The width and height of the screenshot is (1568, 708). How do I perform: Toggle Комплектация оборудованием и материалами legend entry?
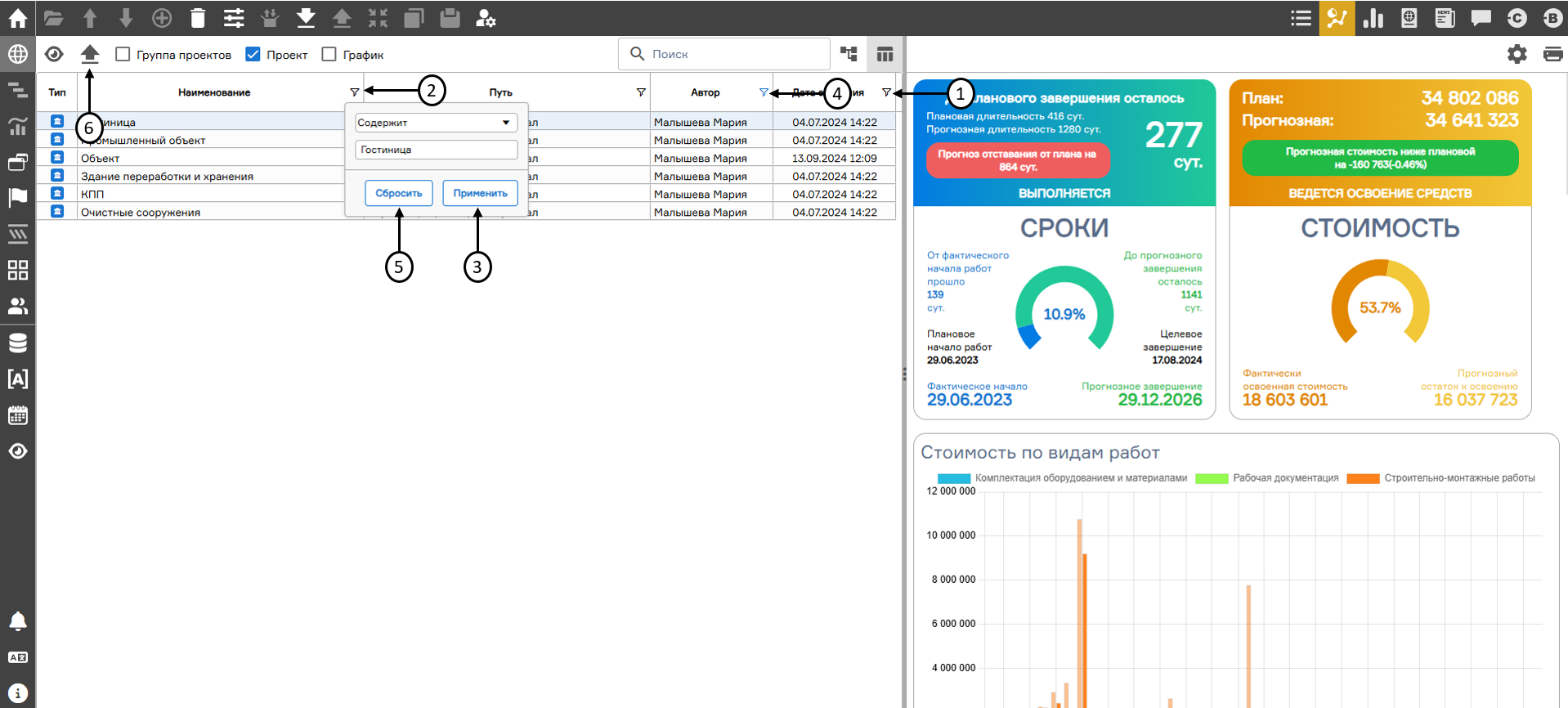click(x=1063, y=478)
